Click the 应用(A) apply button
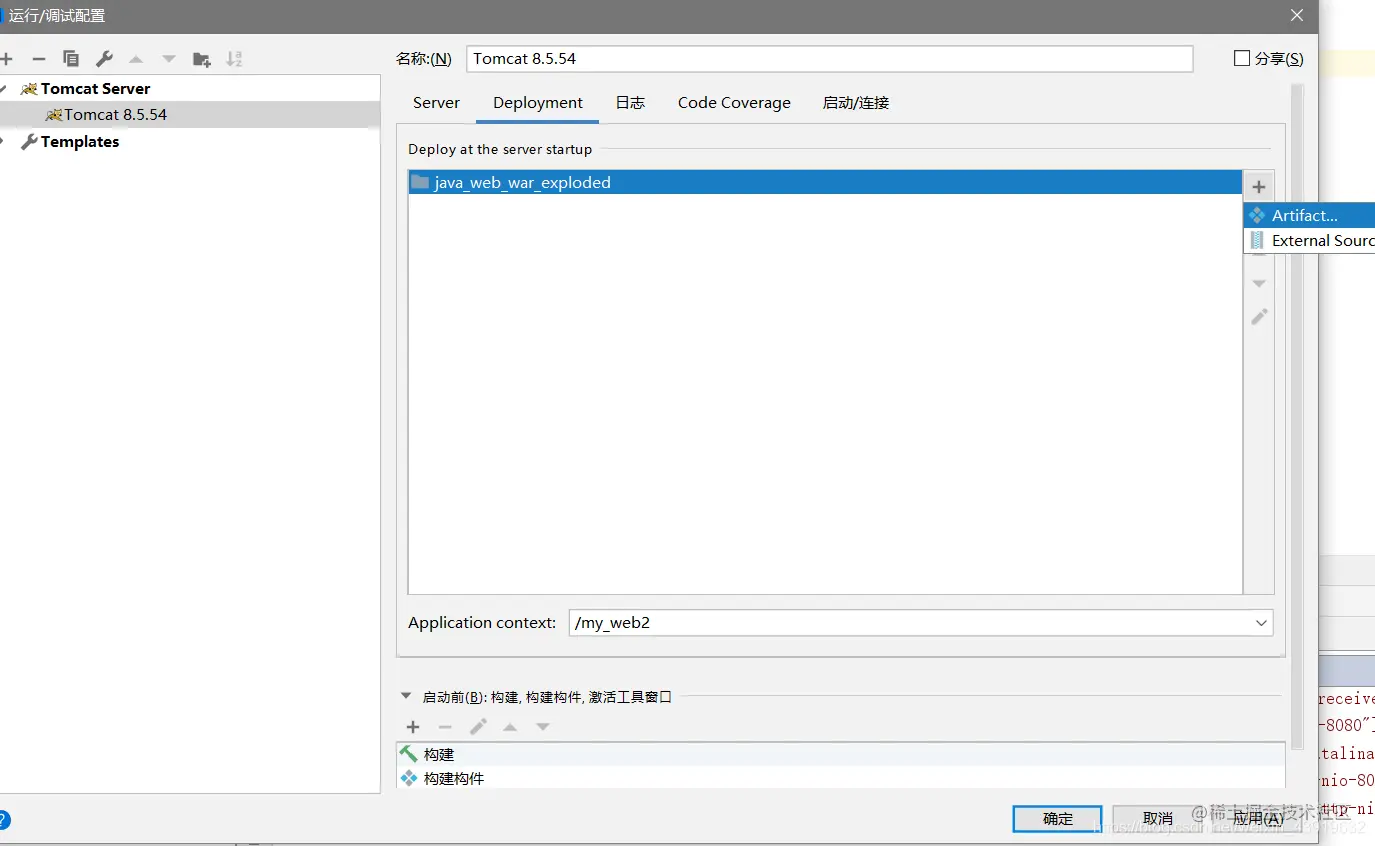Viewport: 1375px width, 846px height. coord(1258,819)
